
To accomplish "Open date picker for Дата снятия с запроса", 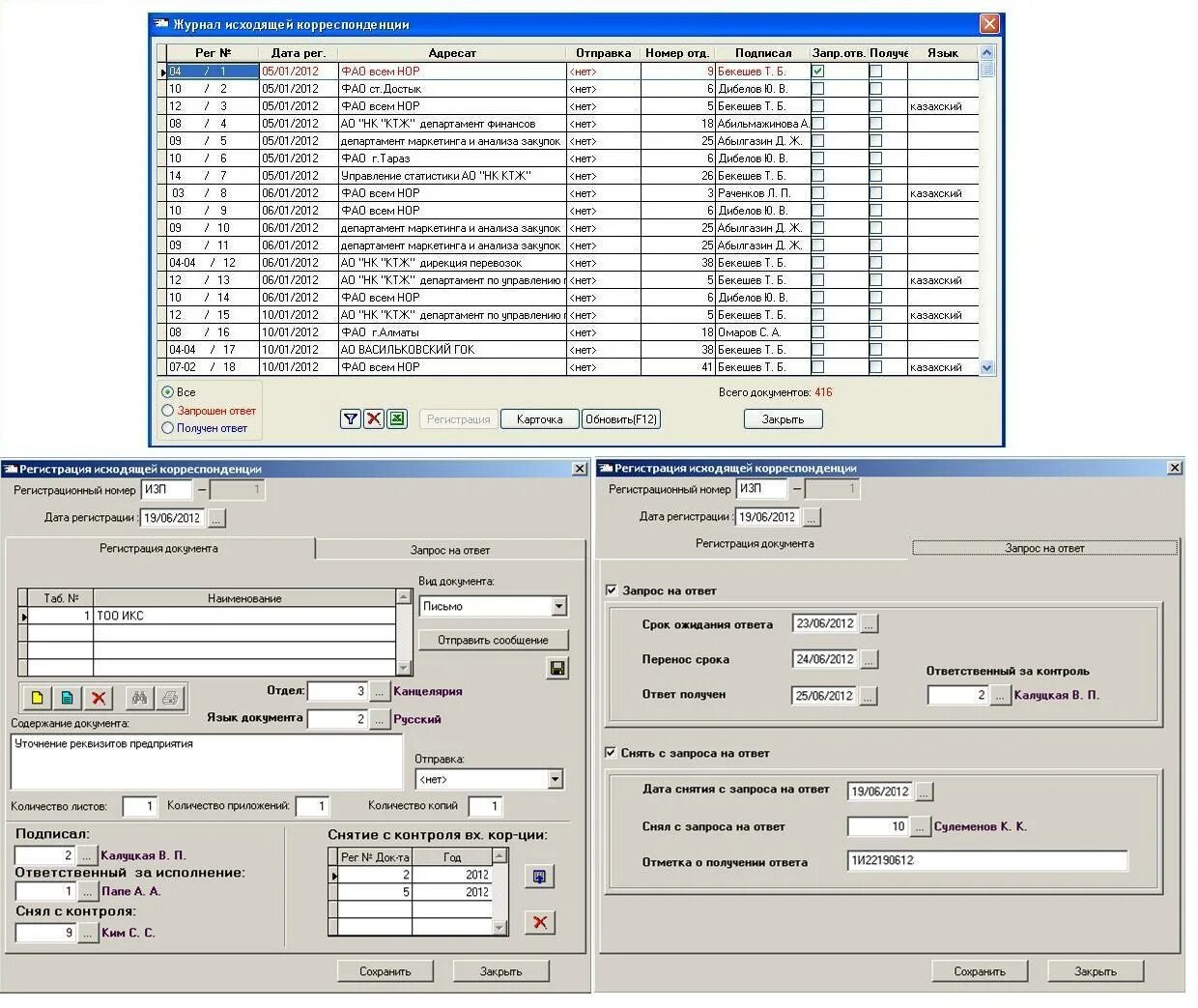I will pos(925,792).
